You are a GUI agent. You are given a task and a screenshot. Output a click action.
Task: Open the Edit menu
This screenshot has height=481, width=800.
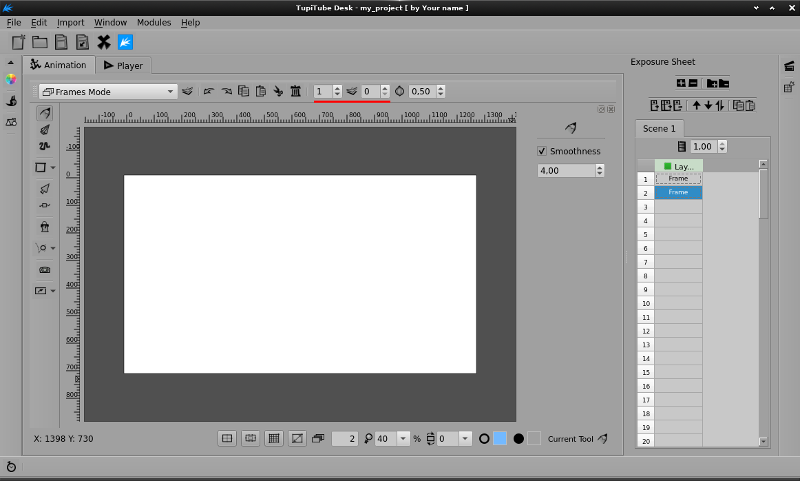(39, 22)
